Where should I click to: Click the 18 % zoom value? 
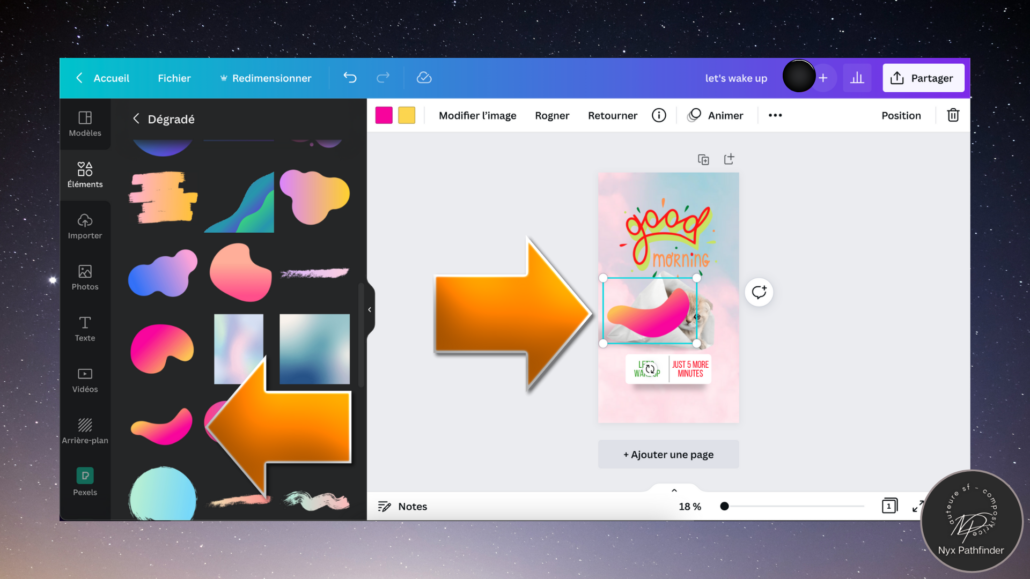pos(690,506)
